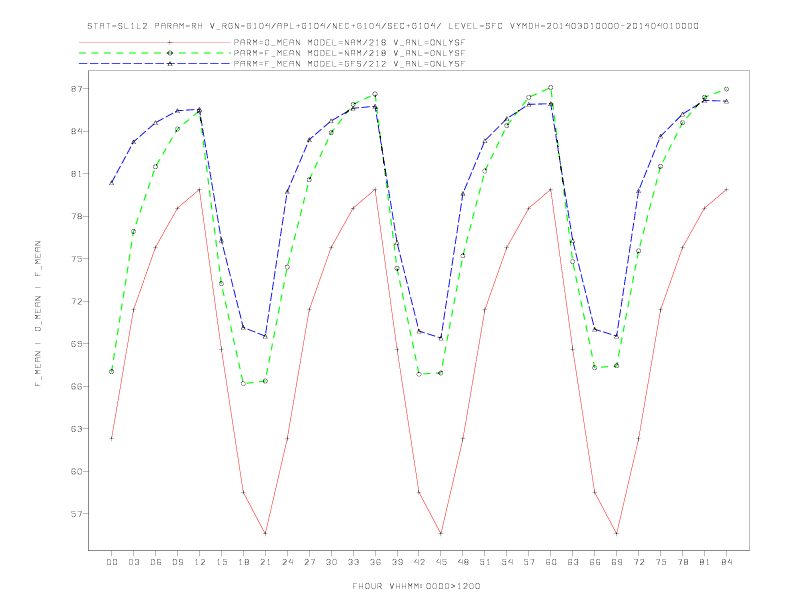Click the x-axis tick label 00
This screenshot has width=792, height=612.
click(112, 562)
